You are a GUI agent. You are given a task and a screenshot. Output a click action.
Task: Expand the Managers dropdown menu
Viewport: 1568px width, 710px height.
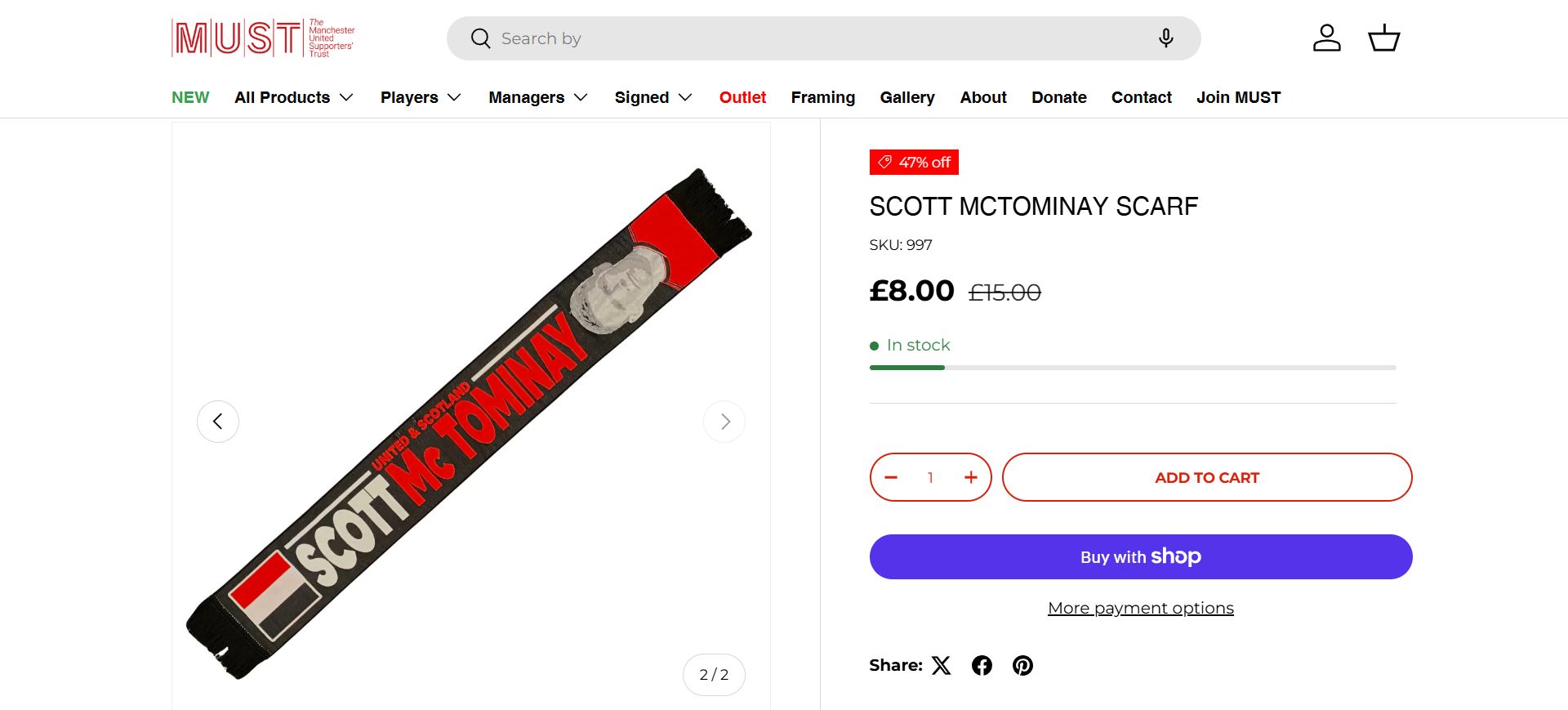pyautogui.click(x=538, y=97)
